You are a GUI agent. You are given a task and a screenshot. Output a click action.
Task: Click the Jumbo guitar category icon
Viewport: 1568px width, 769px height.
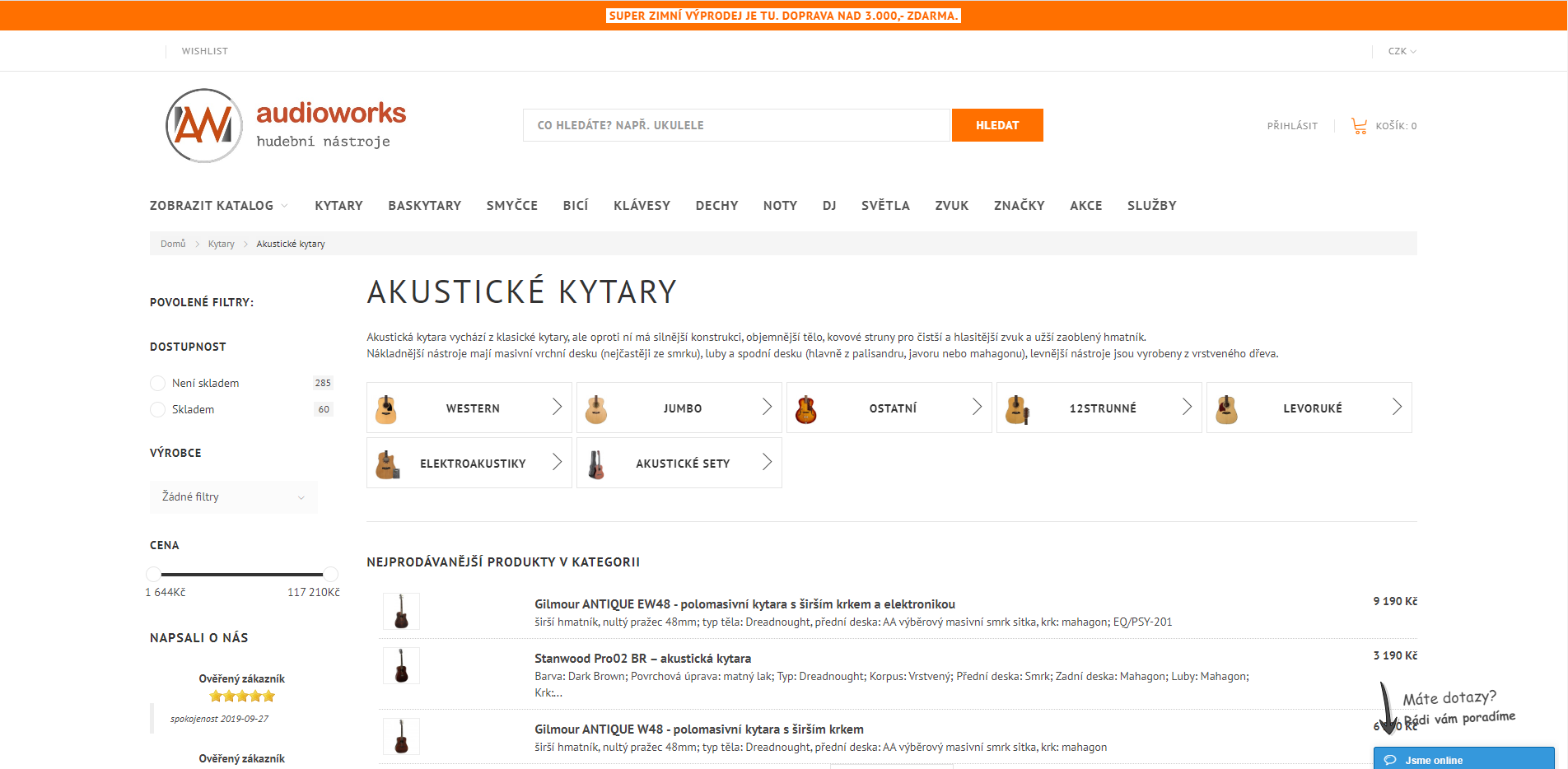click(x=596, y=408)
